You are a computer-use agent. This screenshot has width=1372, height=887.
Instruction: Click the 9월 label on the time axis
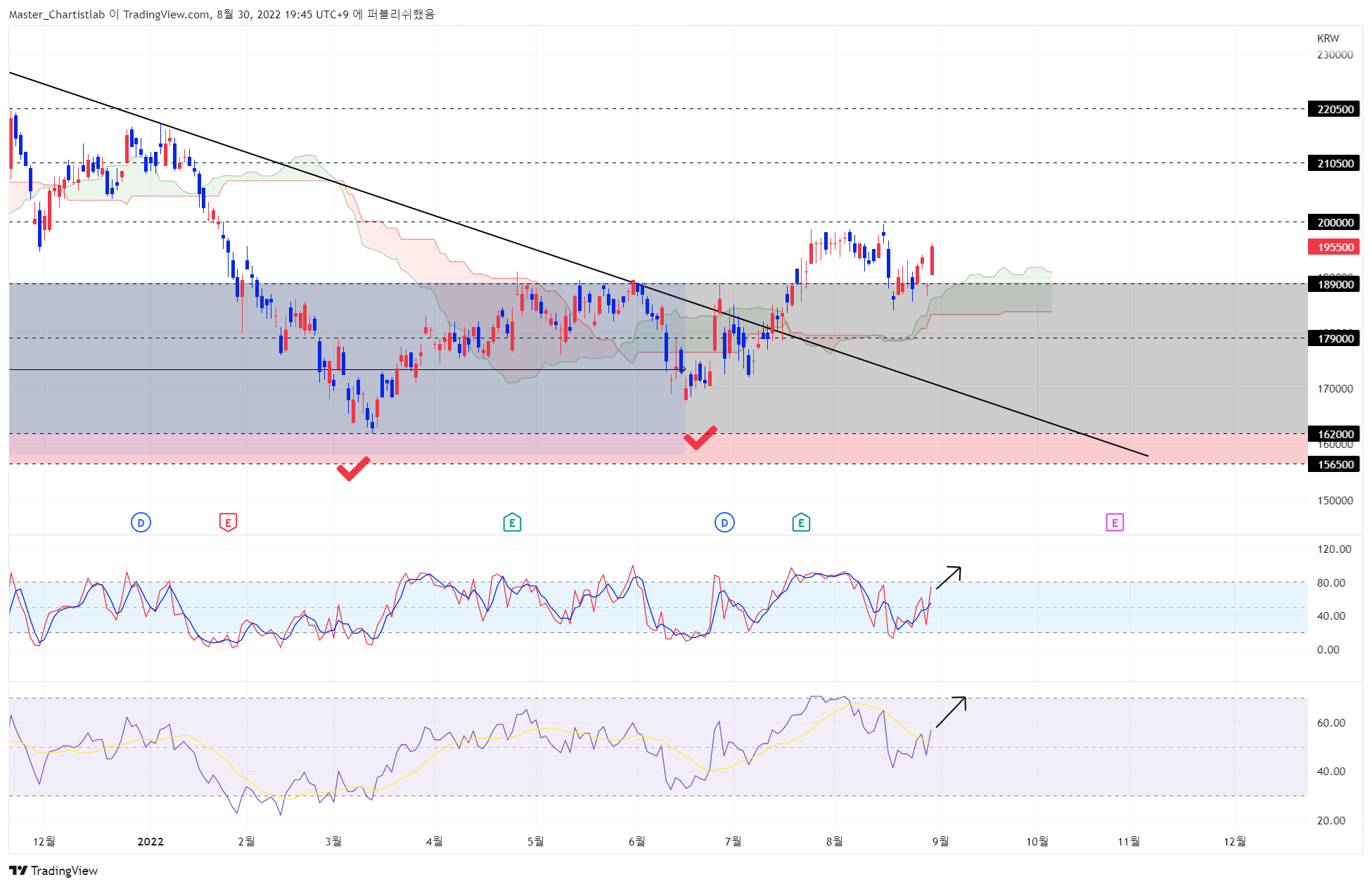(x=941, y=841)
